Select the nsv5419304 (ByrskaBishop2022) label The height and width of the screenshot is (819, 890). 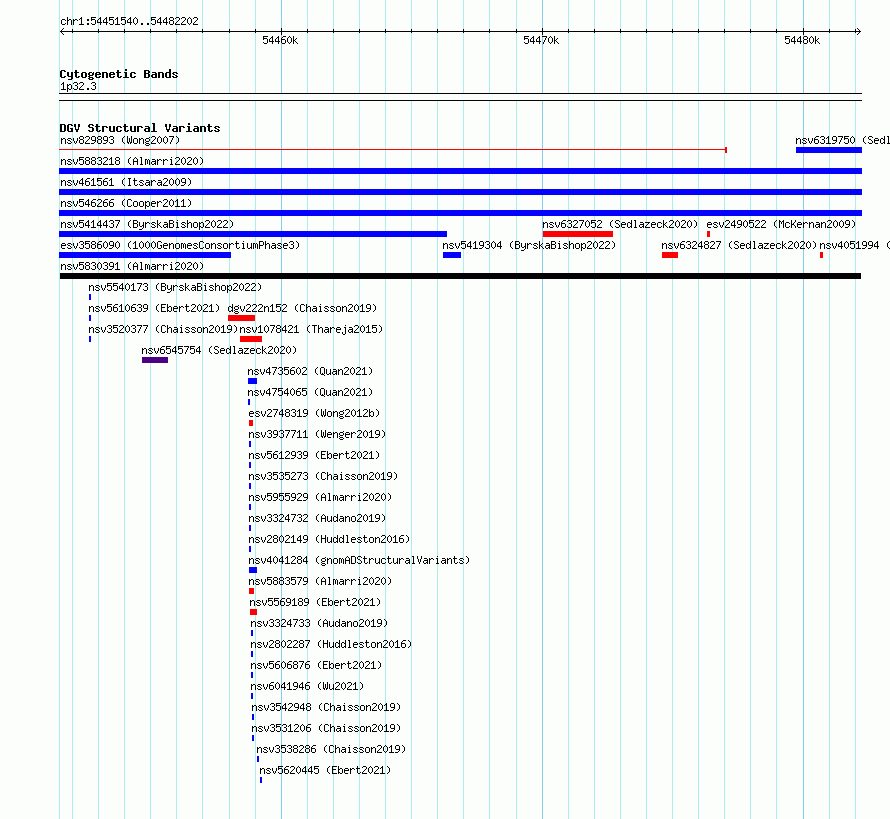click(529, 245)
